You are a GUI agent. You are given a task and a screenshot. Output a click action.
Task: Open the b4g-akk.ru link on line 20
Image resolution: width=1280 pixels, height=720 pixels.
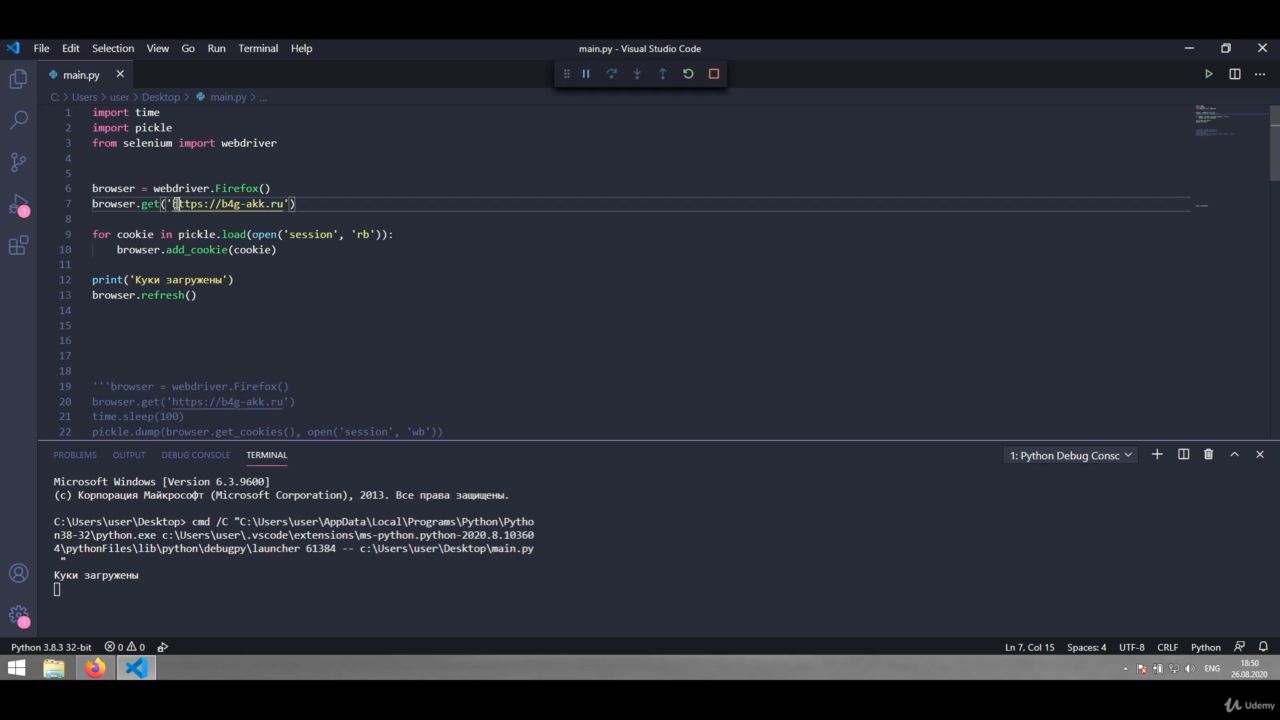(228, 402)
